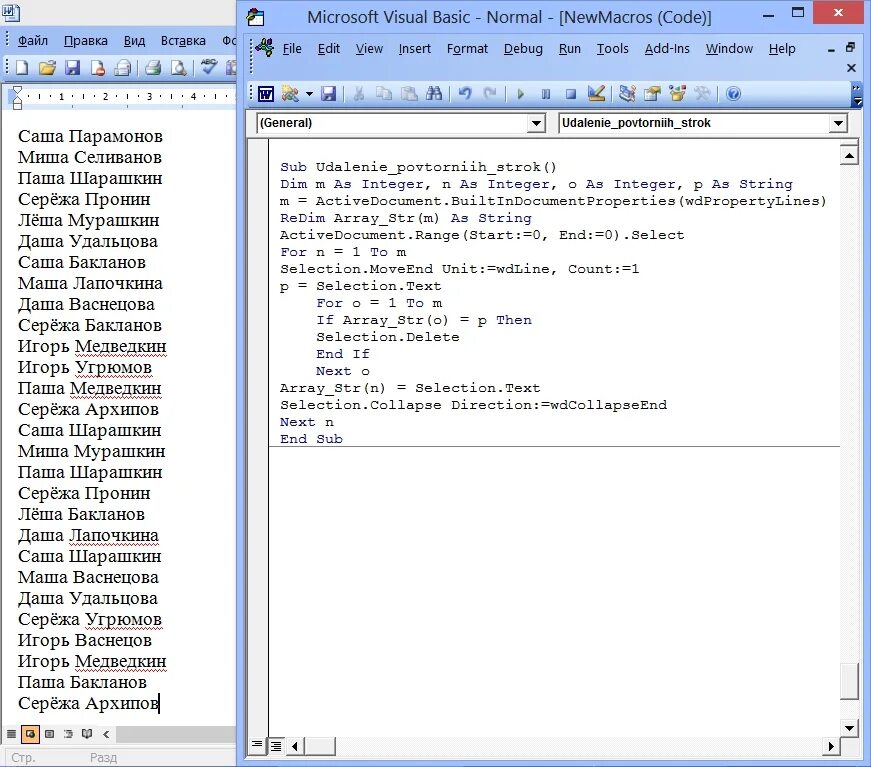This screenshot has height=767, width=871.
Task: Switch Word to Reading Layout book icon
Action: [87, 734]
